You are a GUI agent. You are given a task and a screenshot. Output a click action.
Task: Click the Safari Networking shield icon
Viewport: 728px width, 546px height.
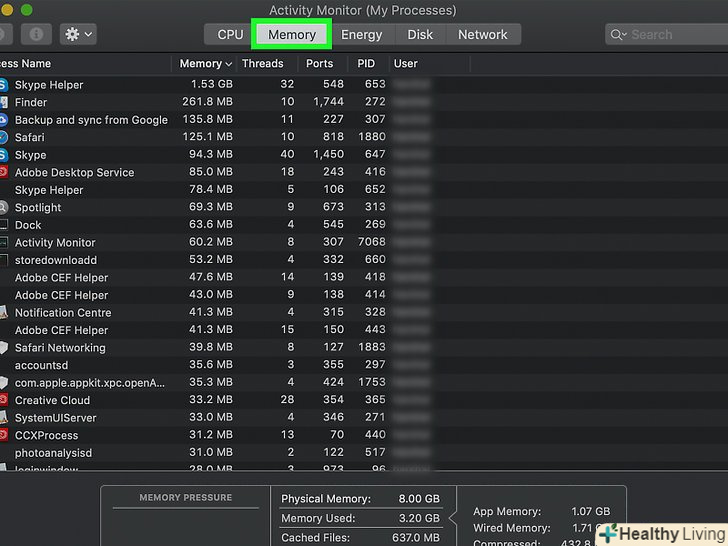[4, 348]
